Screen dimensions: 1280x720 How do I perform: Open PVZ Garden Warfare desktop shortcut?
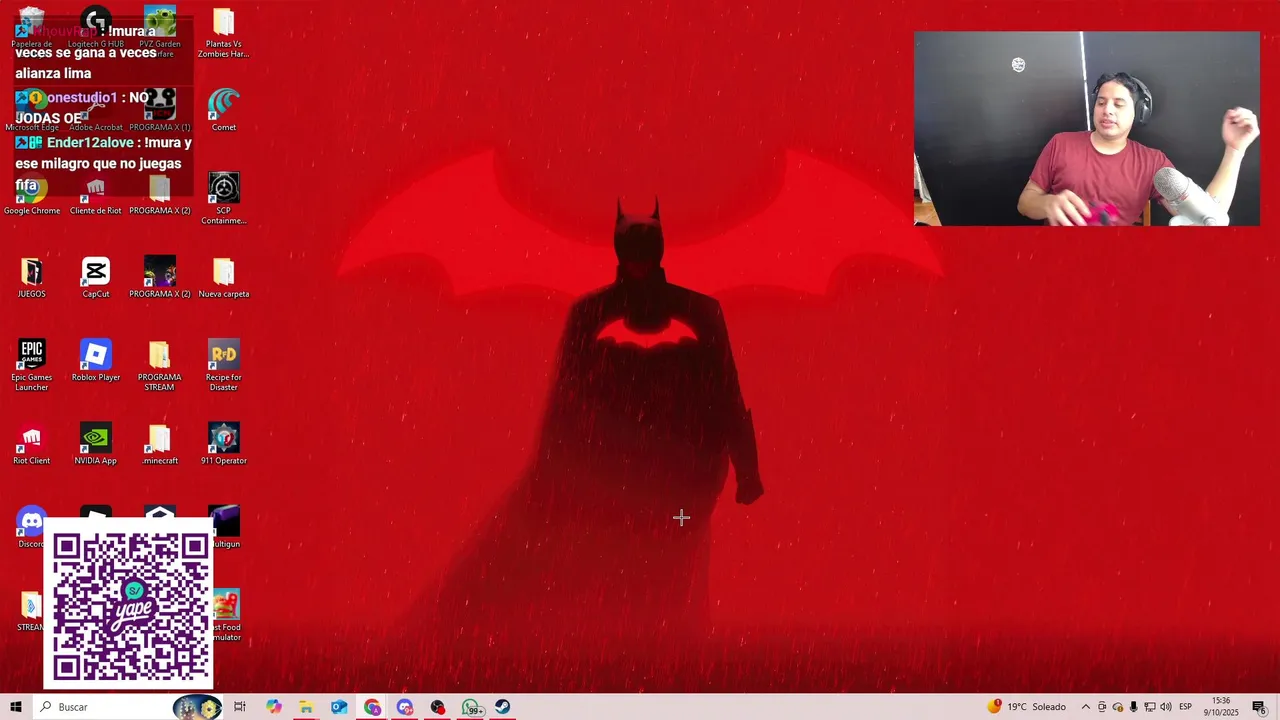160,30
